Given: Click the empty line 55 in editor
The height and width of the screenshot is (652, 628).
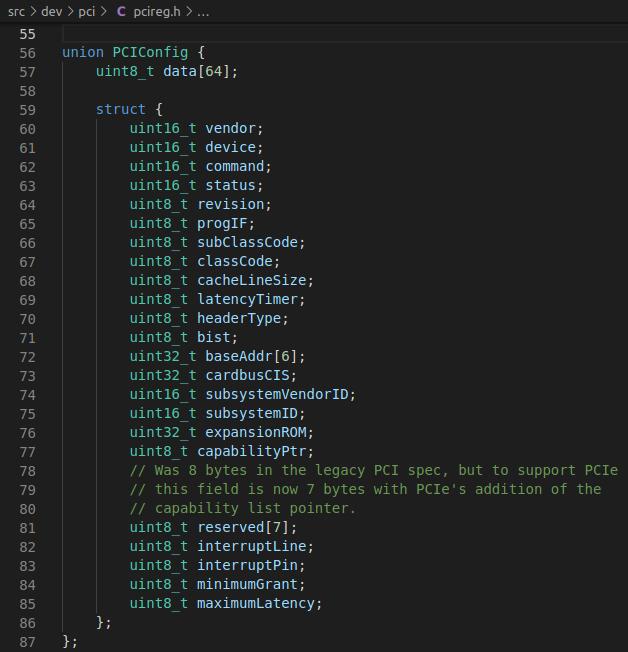Looking at the screenshot, I should pos(345,34).
